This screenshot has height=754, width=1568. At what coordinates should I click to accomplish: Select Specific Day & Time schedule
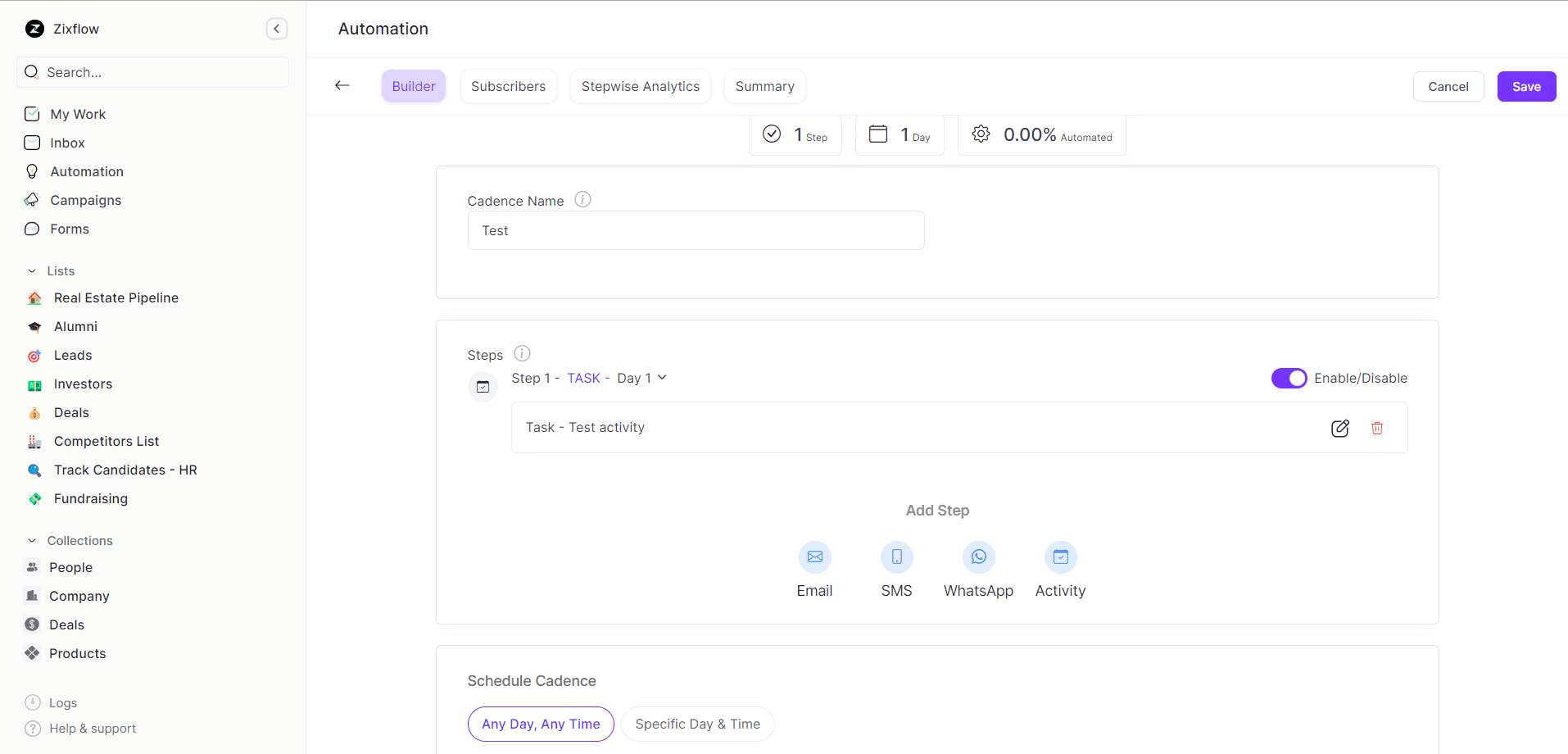tap(697, 724)
